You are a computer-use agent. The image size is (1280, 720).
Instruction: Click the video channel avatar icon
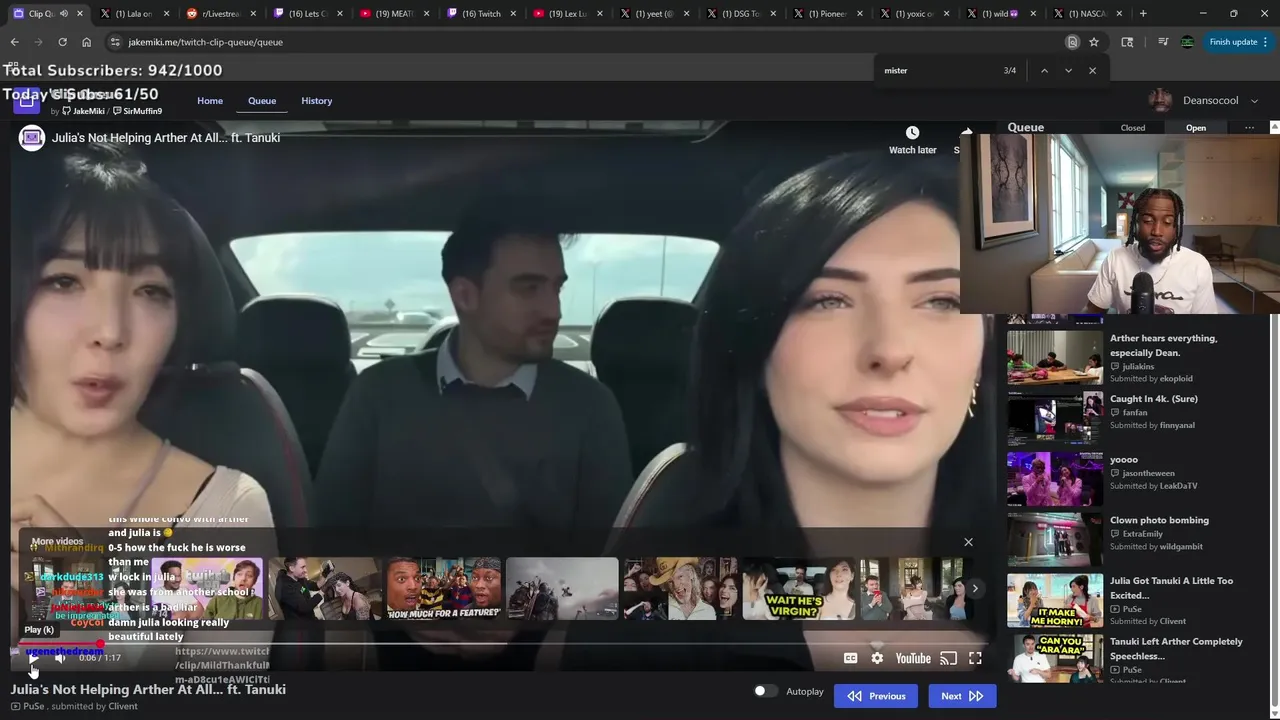click(x=32, y=138)
